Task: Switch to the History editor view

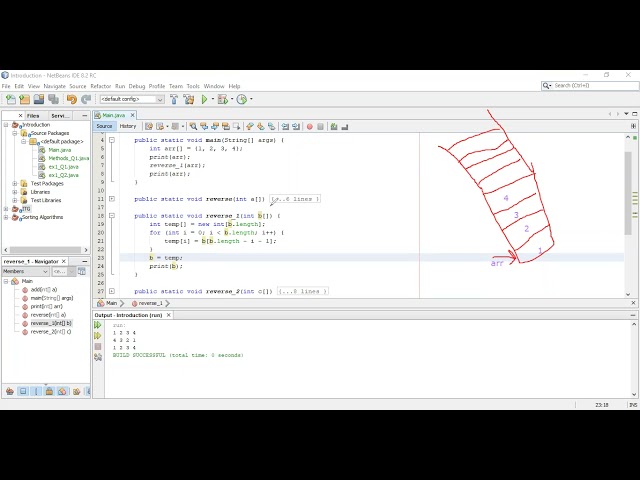Action: (x=128, y=126)
